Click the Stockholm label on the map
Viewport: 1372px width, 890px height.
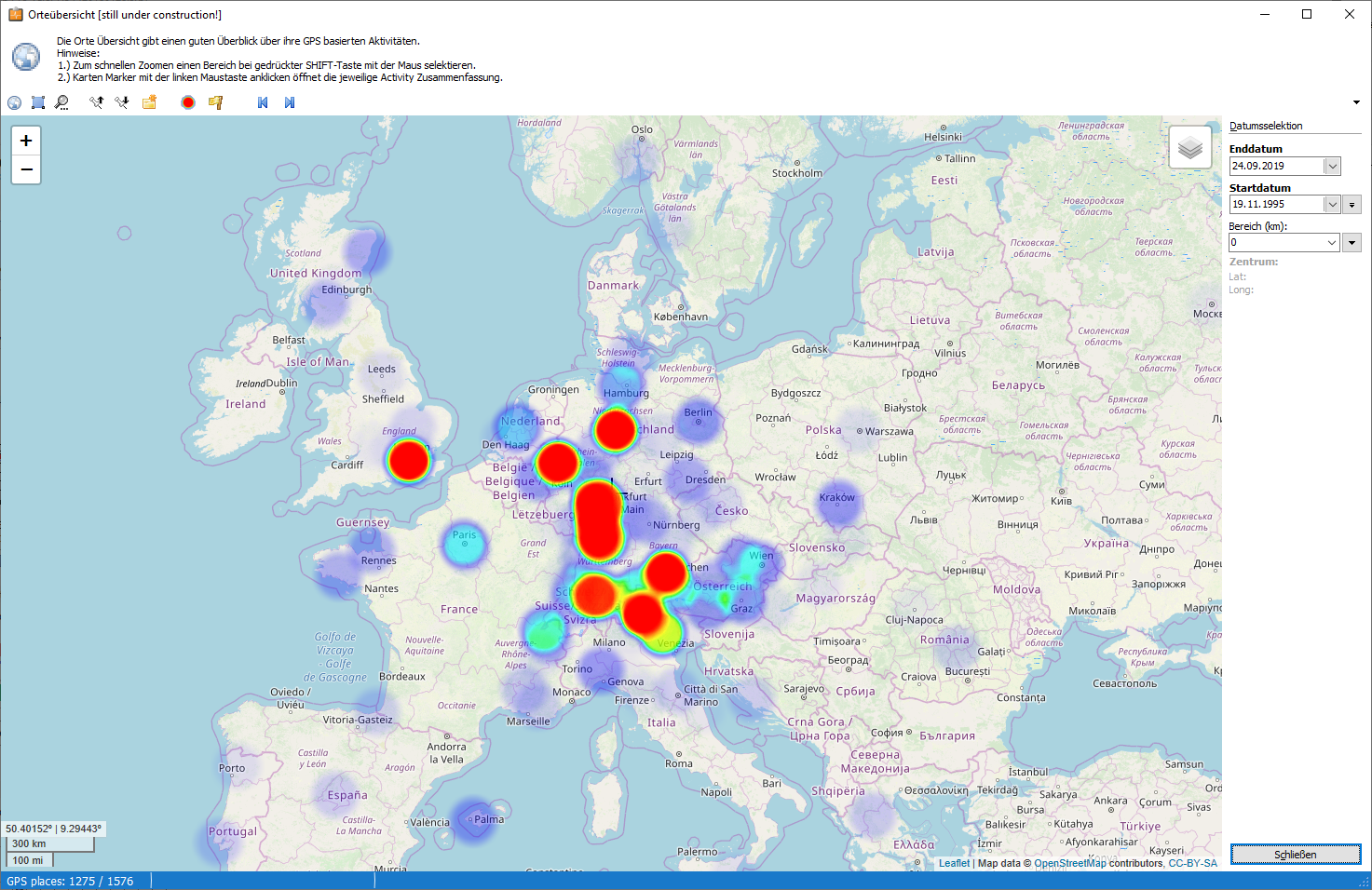point(797,173)
